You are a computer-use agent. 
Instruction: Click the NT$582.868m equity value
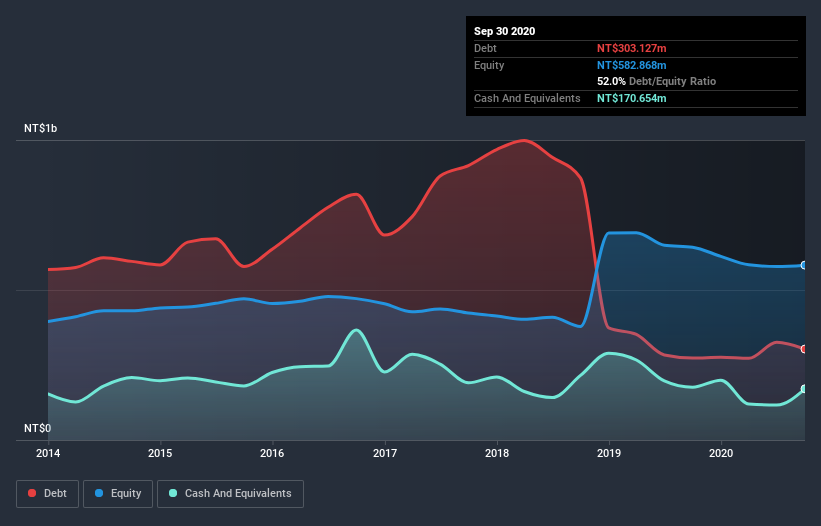click(631, 65)
